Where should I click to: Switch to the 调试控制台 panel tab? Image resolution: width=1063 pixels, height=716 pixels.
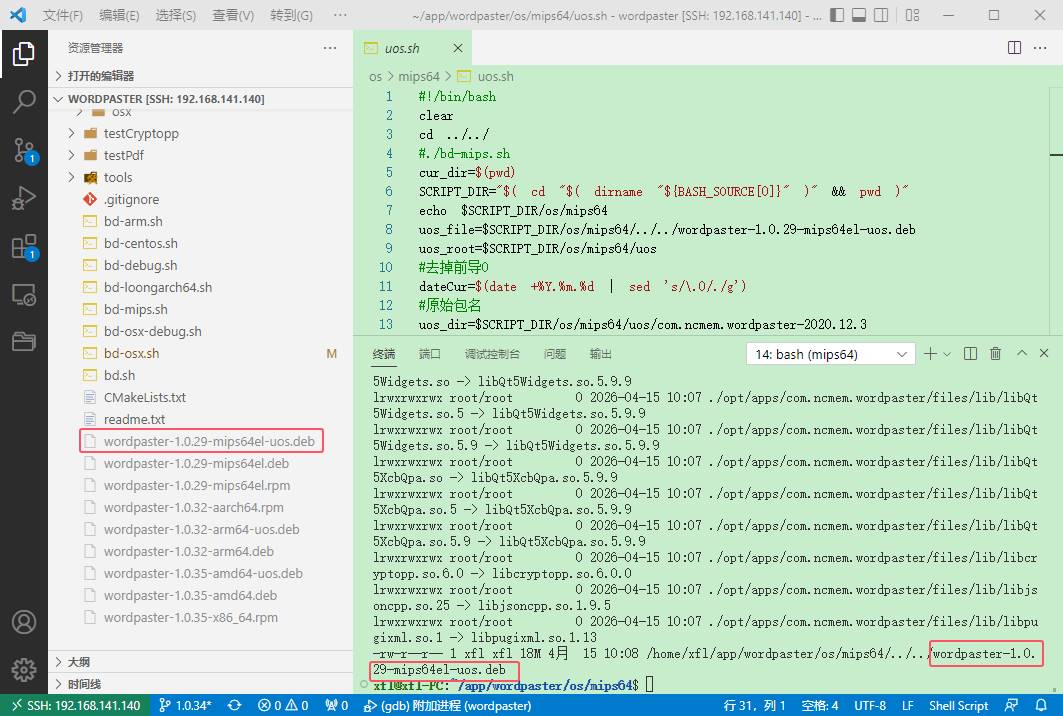[x=492, y=354]
